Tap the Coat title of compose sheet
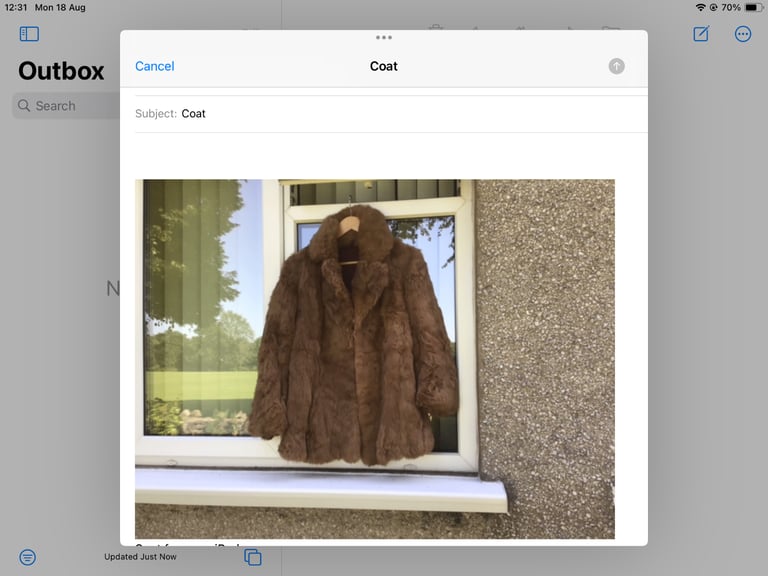The width and height of the screenshot is (768, 576). click(384, 66)
